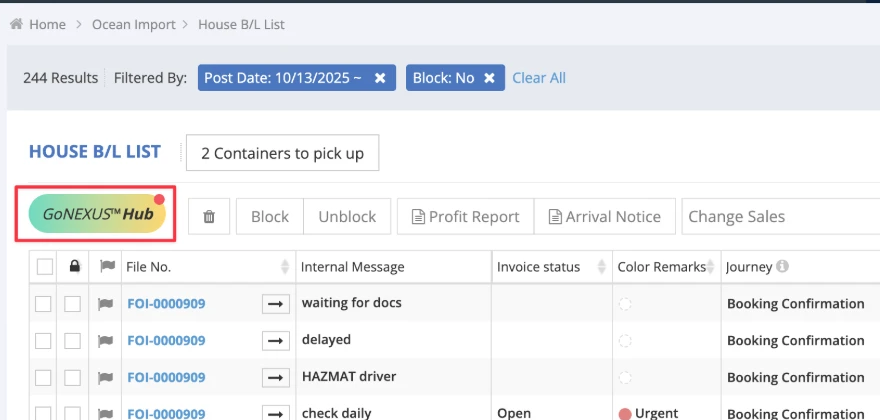Click the flag icon in the table header
Viewport: 880px width, 420px height.
tap(107, 267)
